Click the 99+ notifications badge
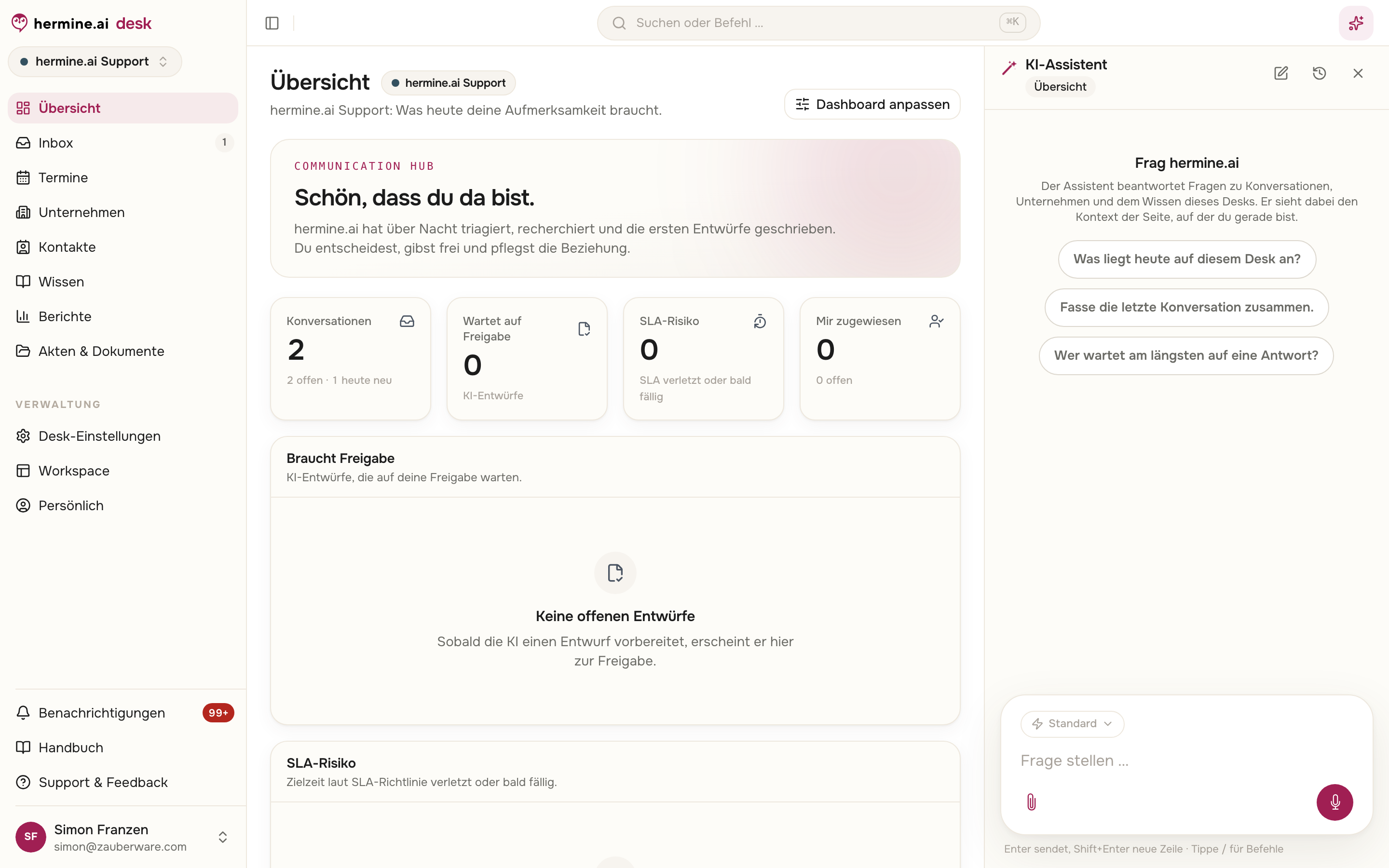 (x=218, y=713)
